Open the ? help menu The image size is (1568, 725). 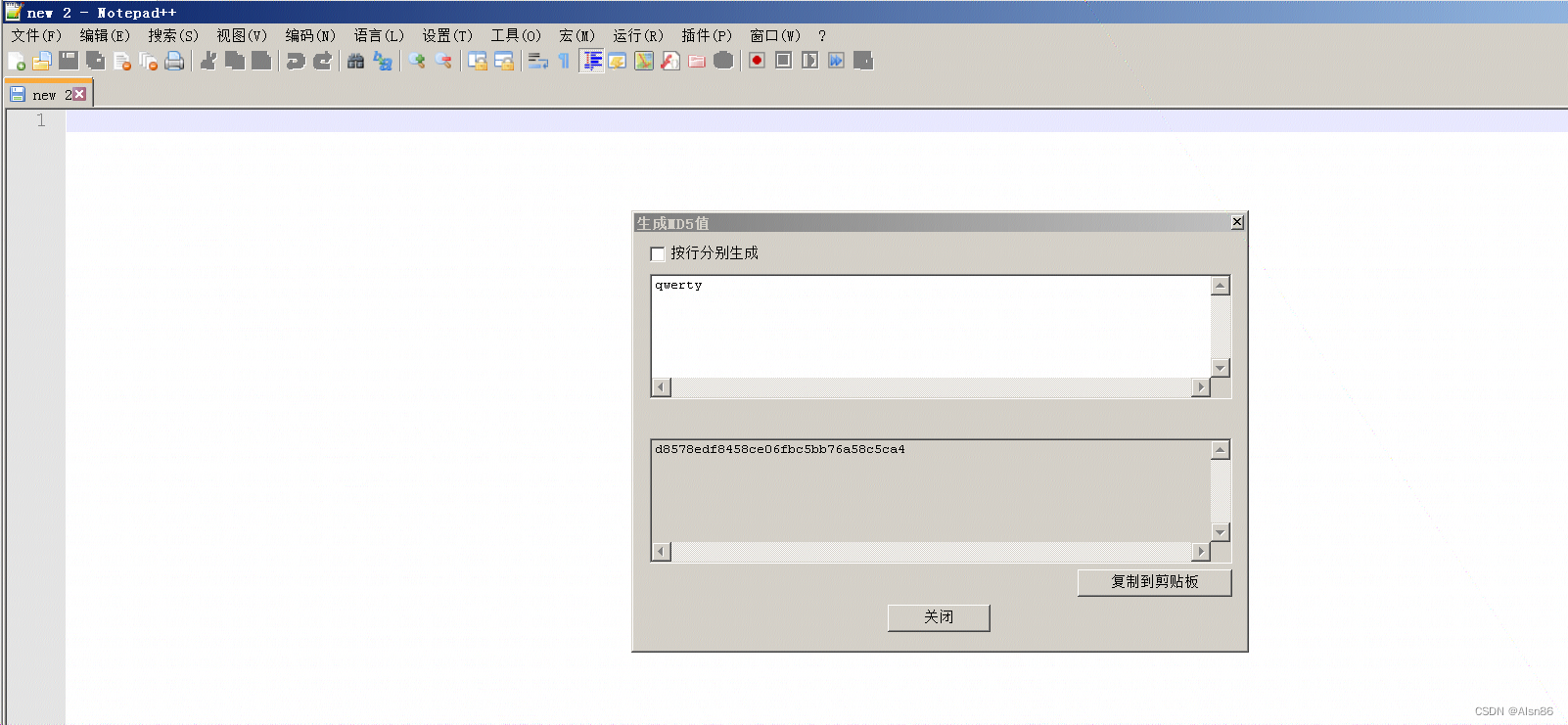(x=822, y=35)
